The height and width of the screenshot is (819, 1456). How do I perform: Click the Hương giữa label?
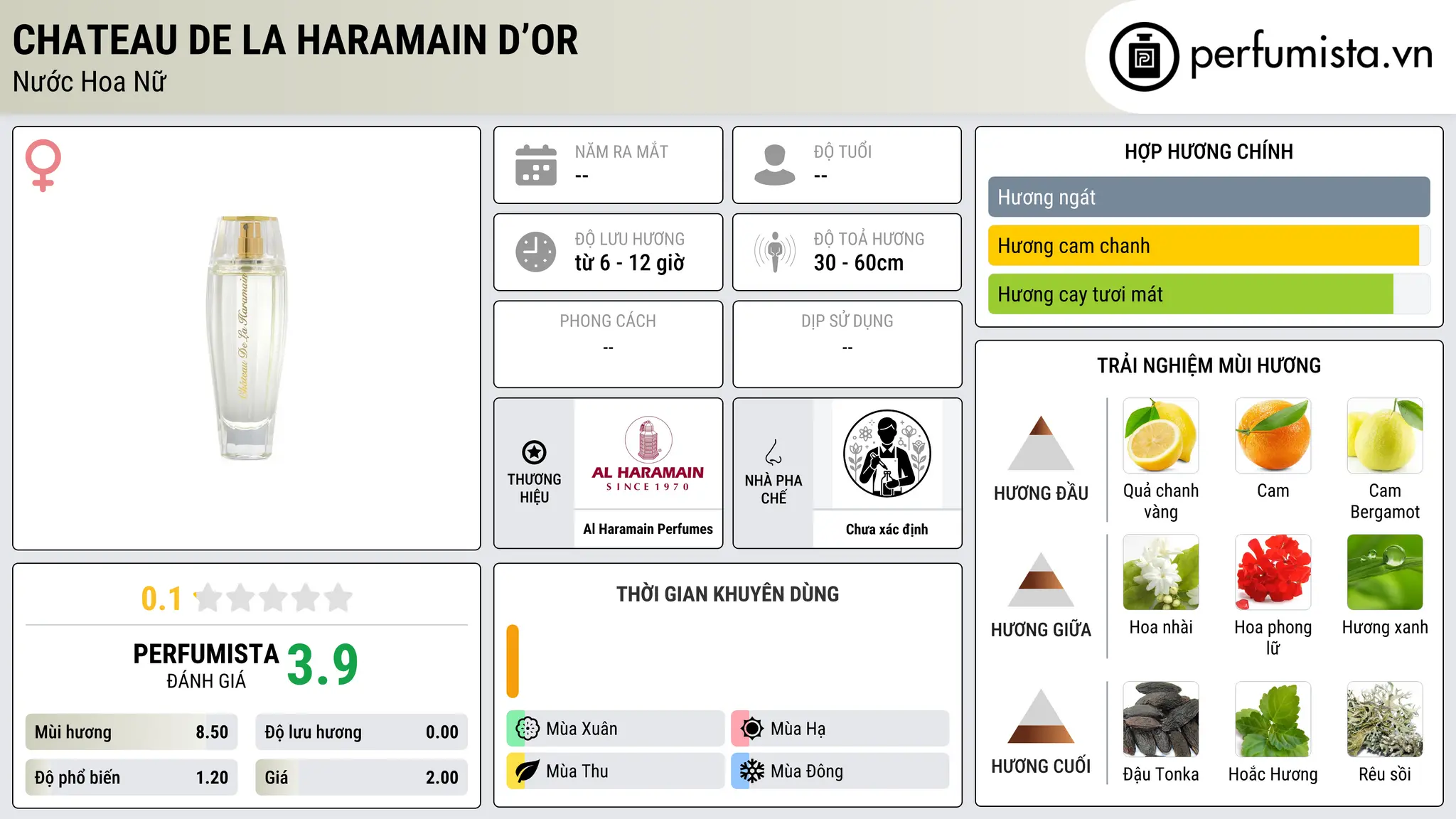[x=1041, y=630]
